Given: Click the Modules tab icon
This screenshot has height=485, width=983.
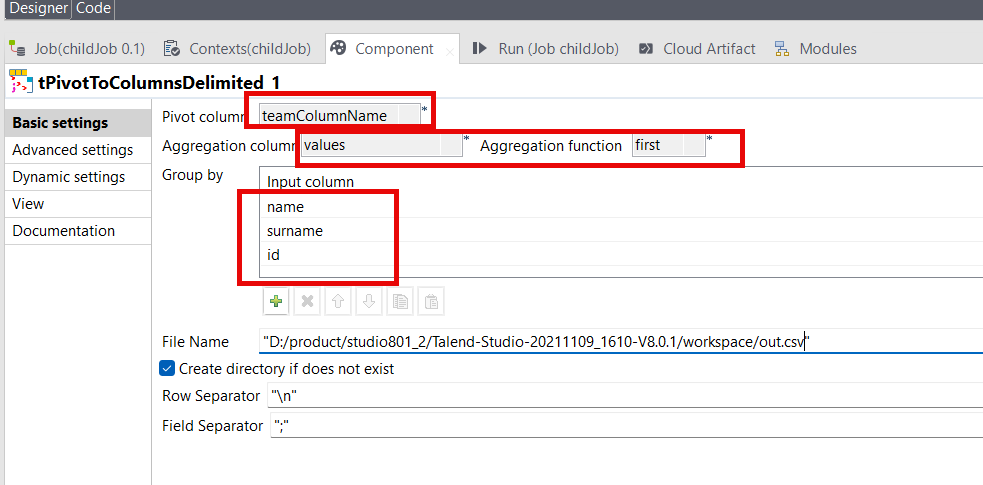Looking at the screenshot, I should pos(782,49).
